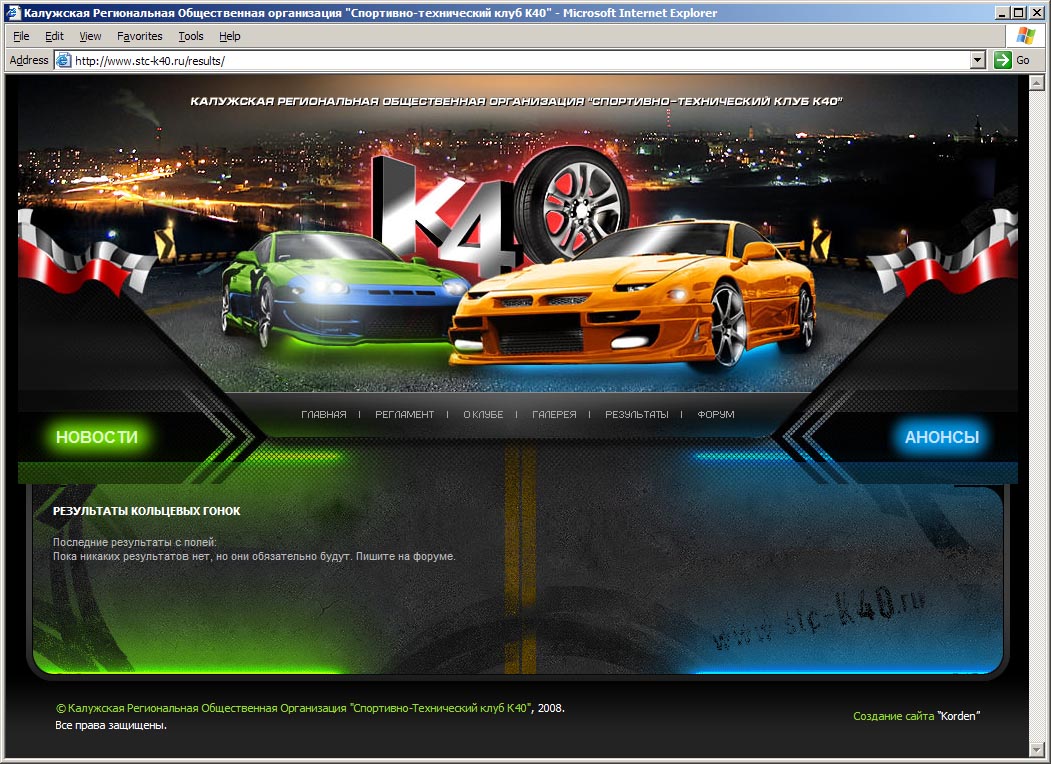
Task: Click the green Go arrow button
Action: pos(1003,60)
